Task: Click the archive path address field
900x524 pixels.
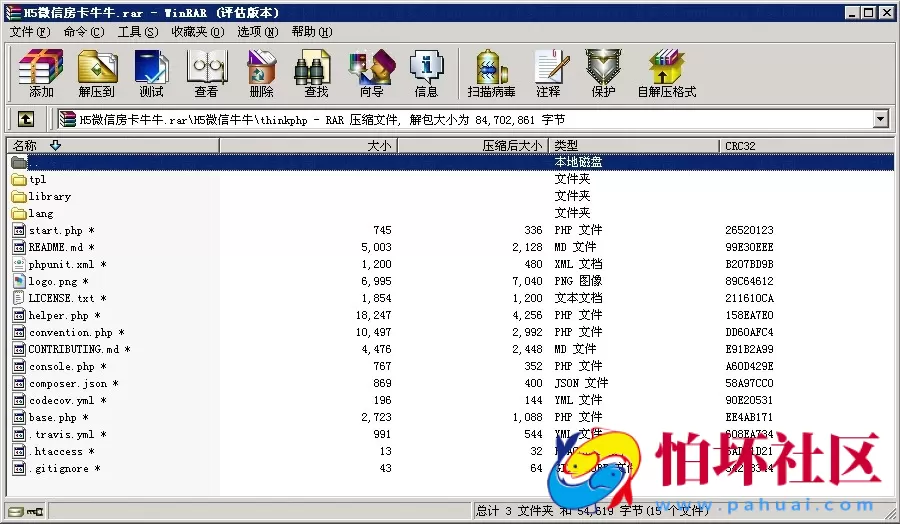Action: point(465,119)
